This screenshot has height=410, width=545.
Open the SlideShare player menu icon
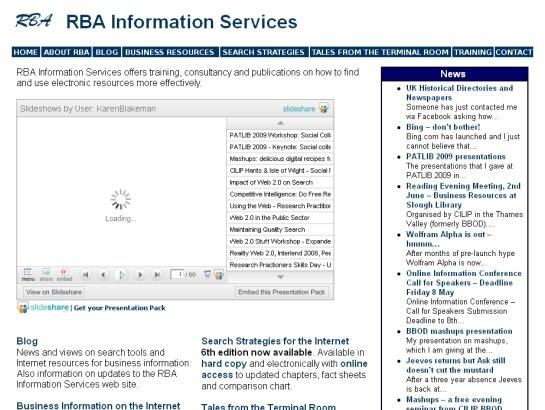28,274
